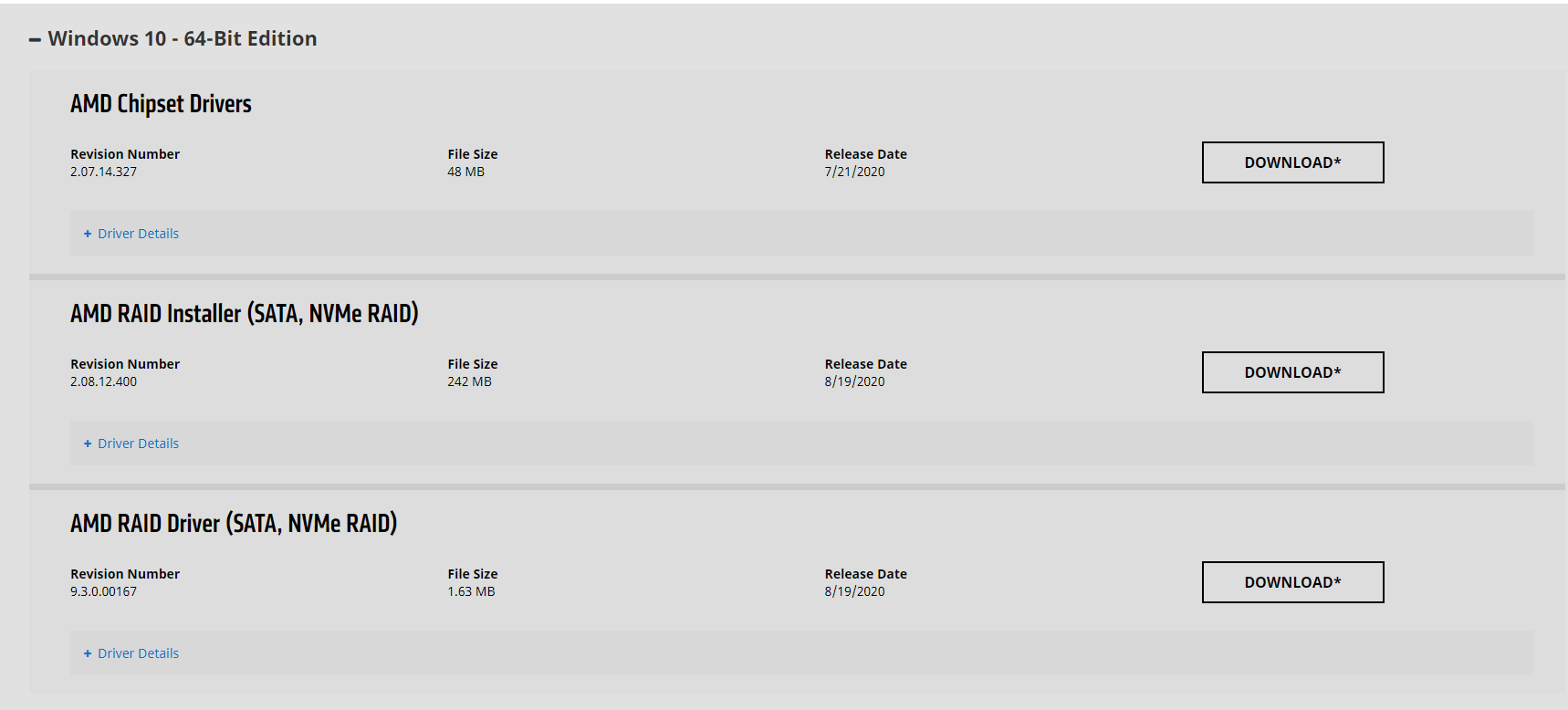Click revision number 2.08.12.400

(103, 381)
